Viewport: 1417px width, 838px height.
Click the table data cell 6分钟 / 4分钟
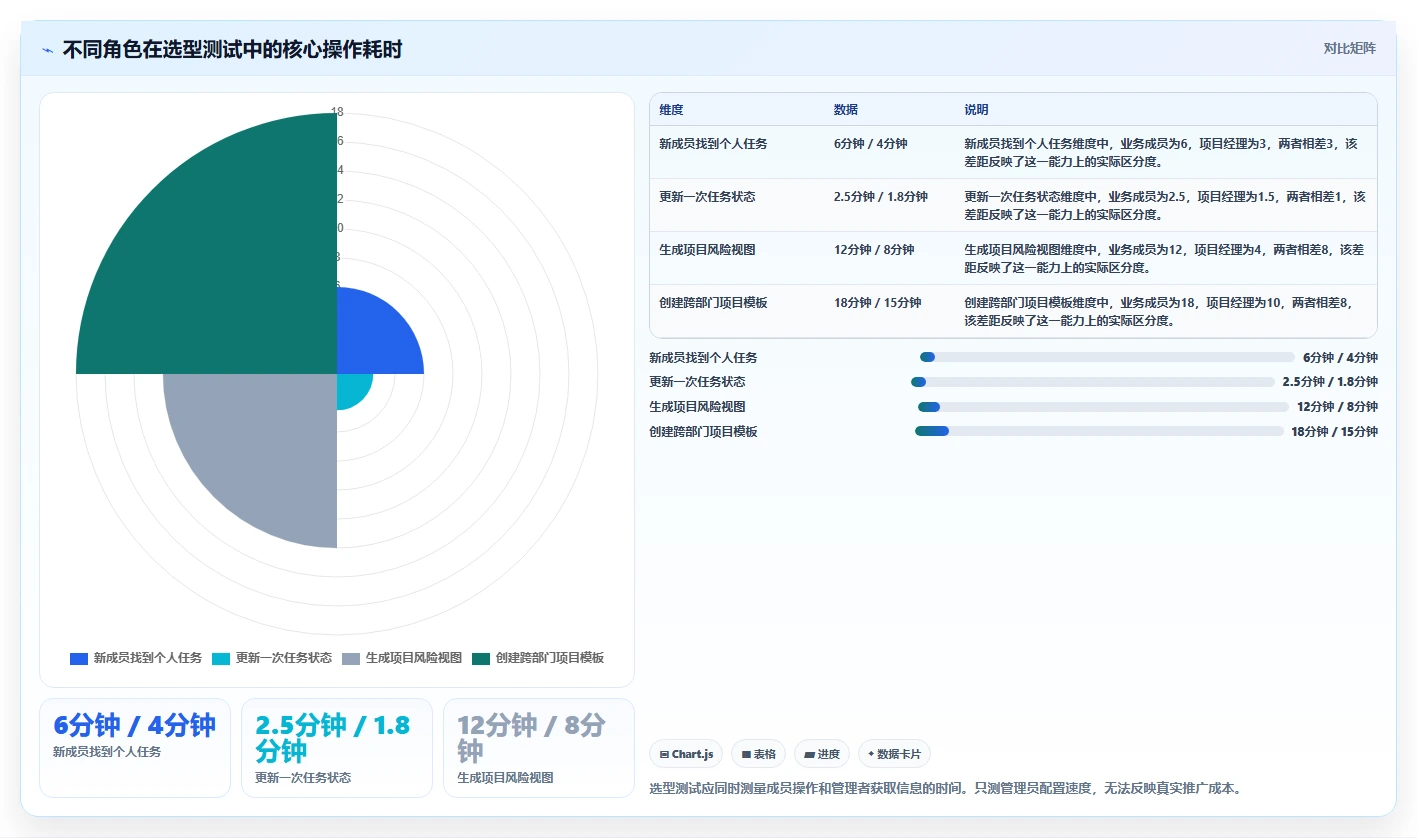tap(870, 144)
